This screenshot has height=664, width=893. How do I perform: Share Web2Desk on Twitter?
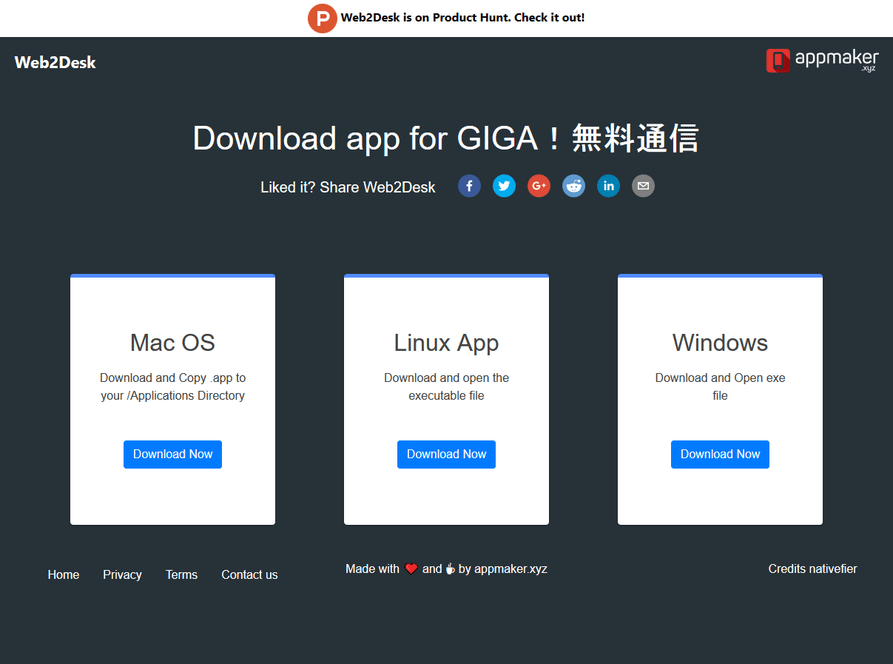click(504, 186)
